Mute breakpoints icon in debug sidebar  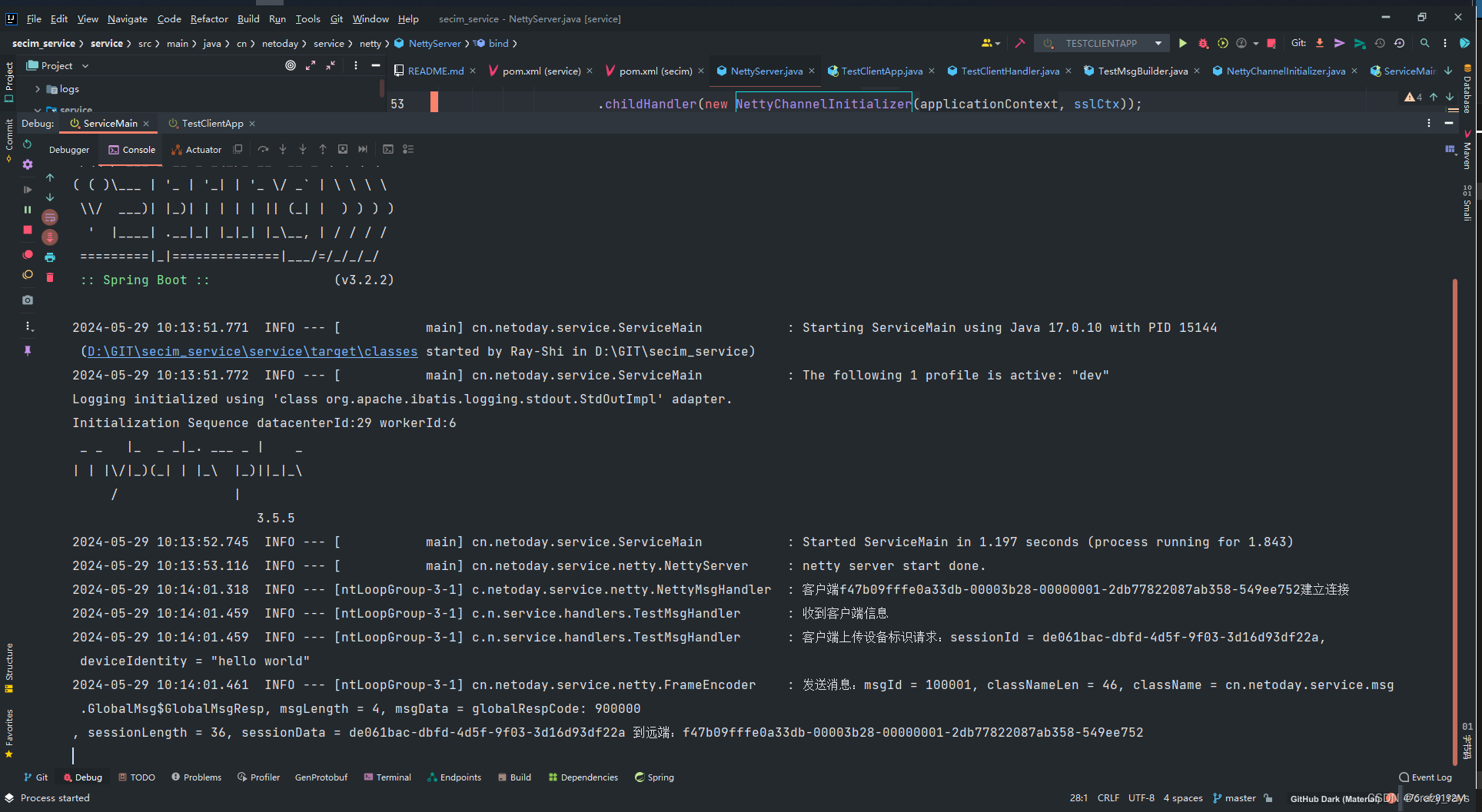click(x=28, y=274)
